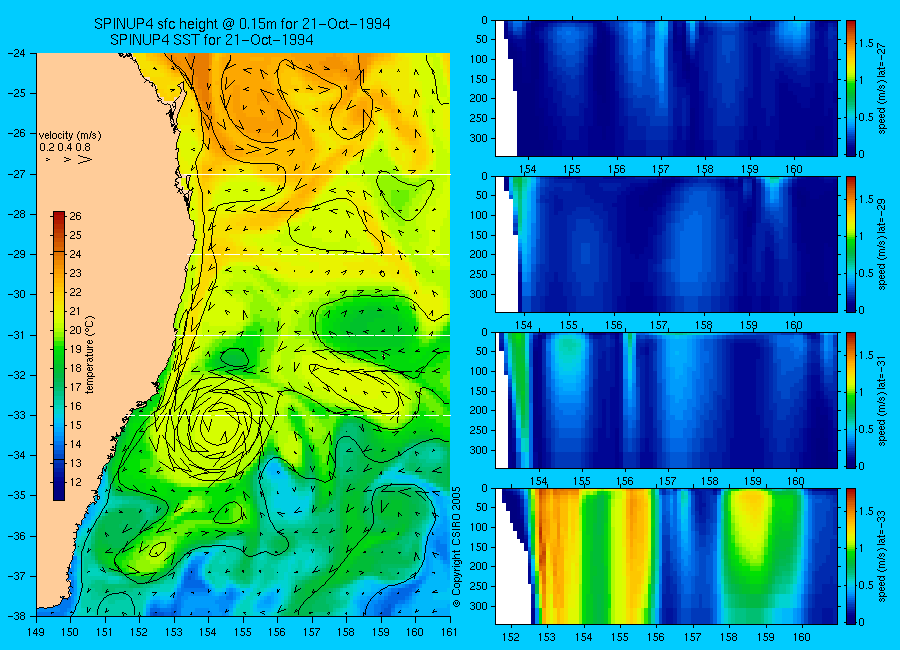Select the 'speed (m/s) lat=-33' label
Screen dimensions: 900x650
pos(882,556)
